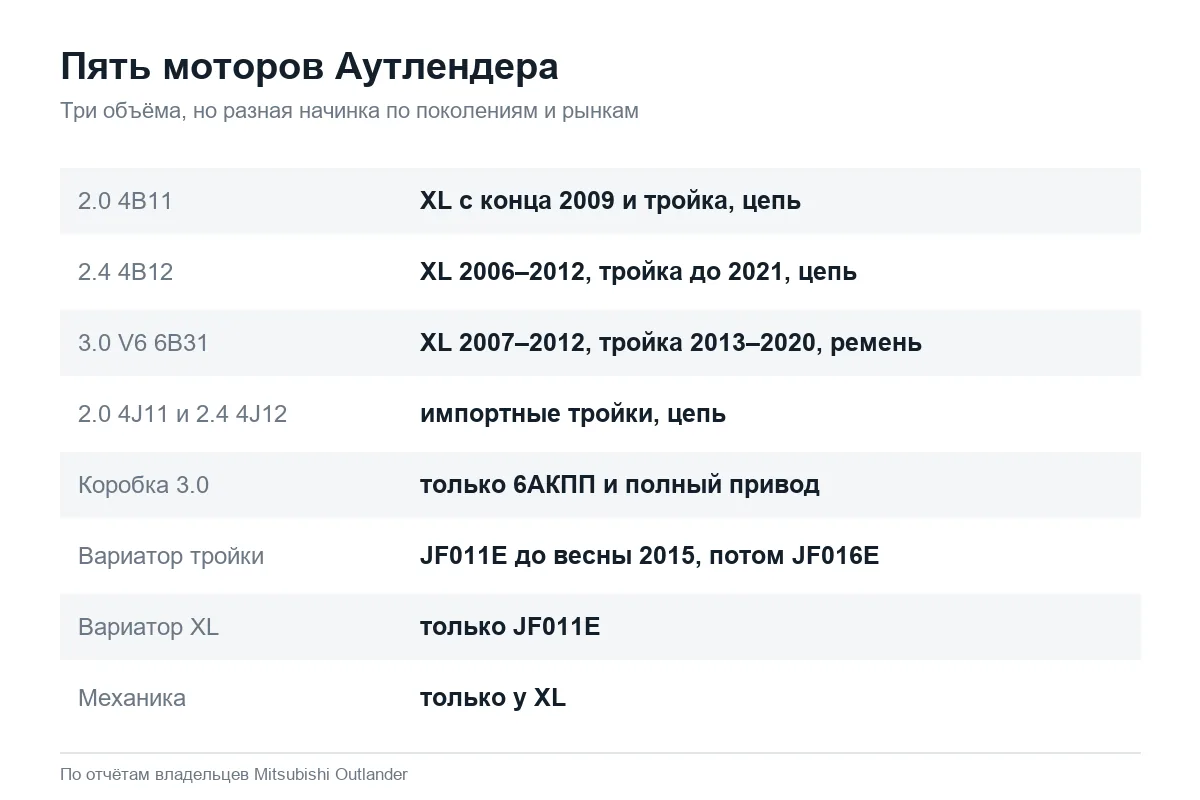Screen dimensions: 1200x800
Task: Click the label "3.0 V6 6B31"
Action: click(143, 343)
